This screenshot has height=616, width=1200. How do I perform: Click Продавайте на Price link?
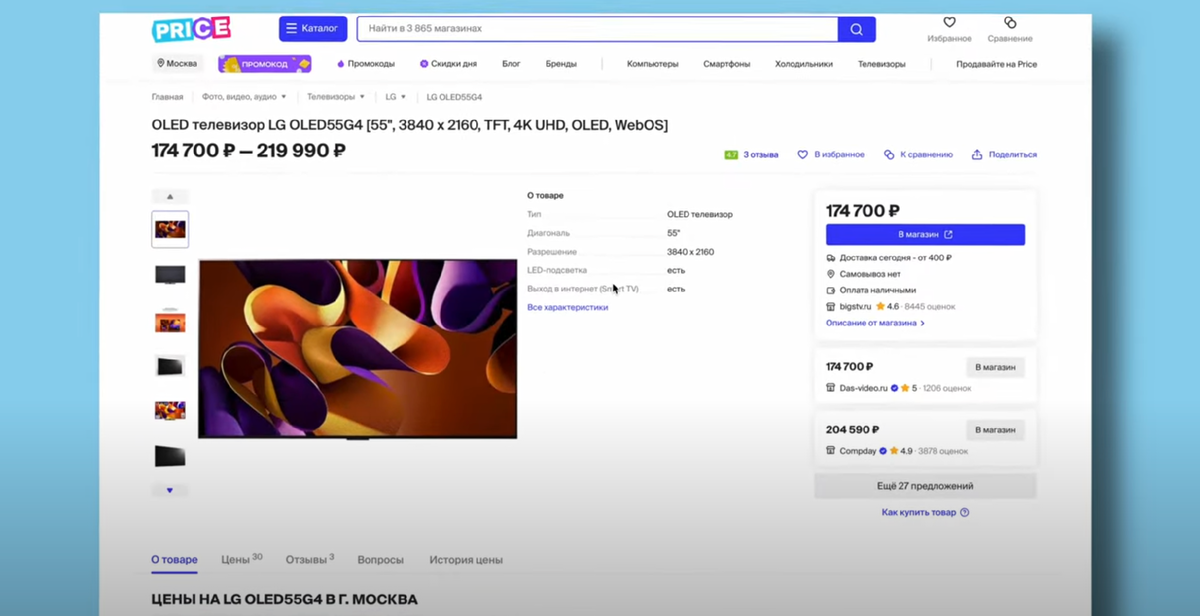click(x=997, y=64)
